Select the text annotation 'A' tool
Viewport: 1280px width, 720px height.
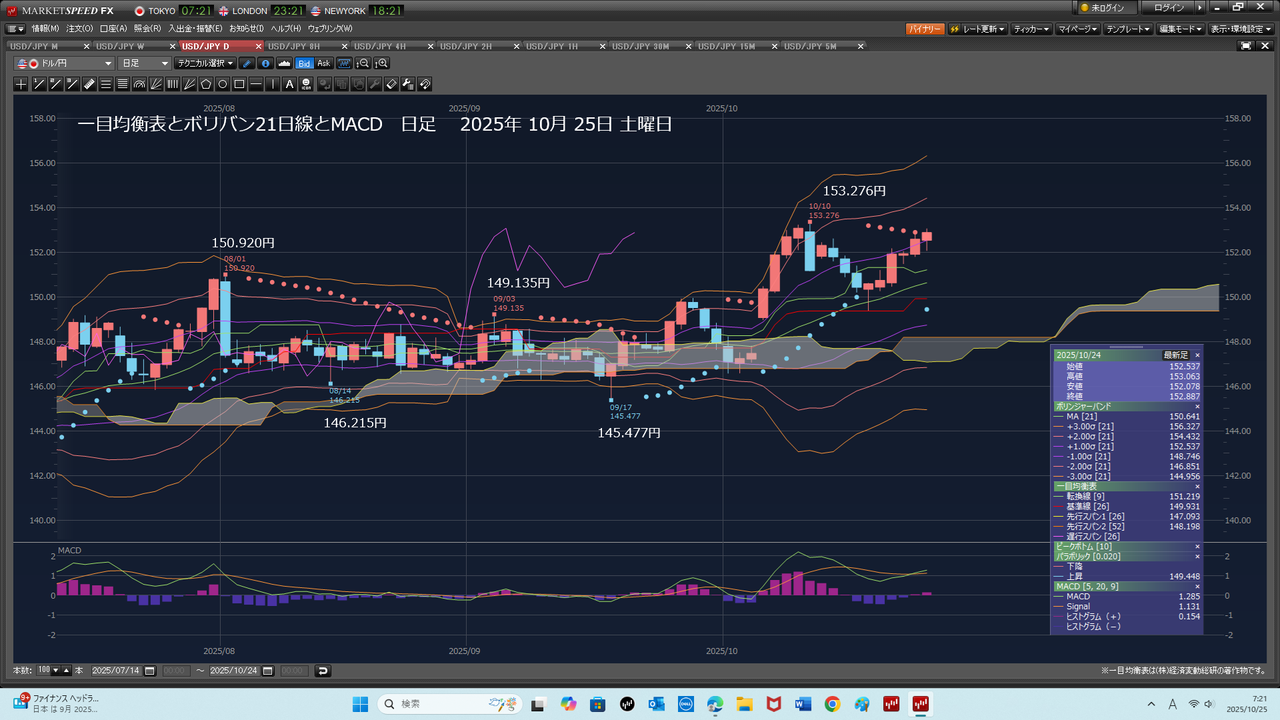pyautogui.click(x=290, y=84)
